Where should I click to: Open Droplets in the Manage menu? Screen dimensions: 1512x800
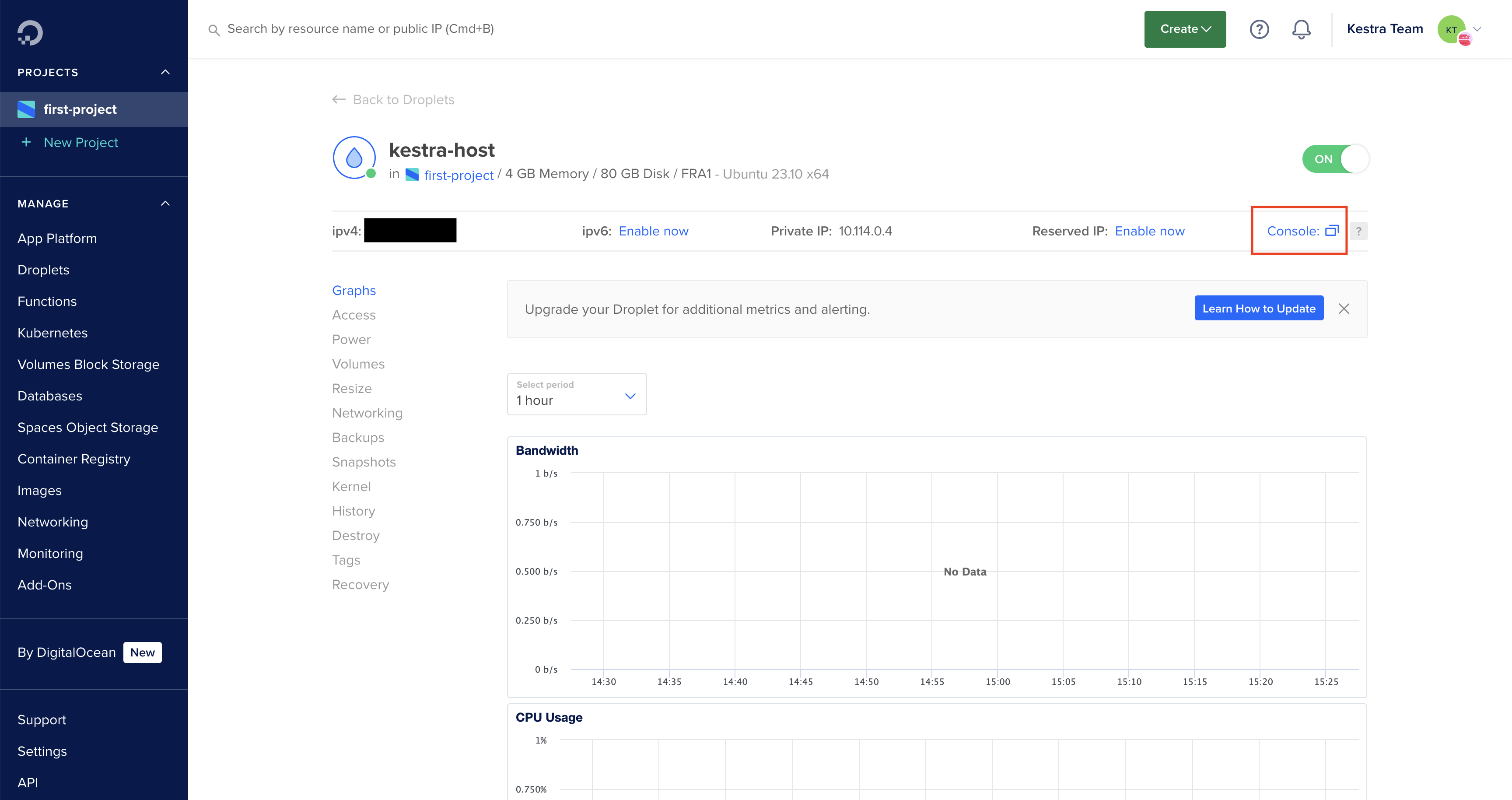[x=43, y=270]
